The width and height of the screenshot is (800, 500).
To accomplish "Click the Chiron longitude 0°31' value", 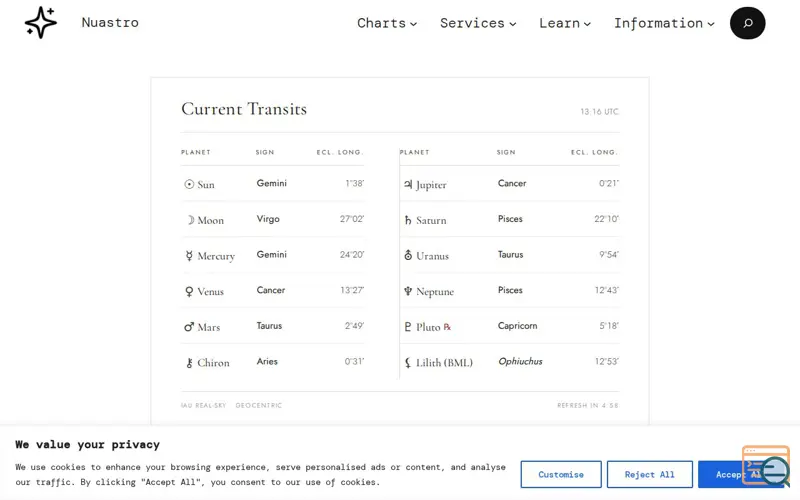I will (x=354, y=361).
